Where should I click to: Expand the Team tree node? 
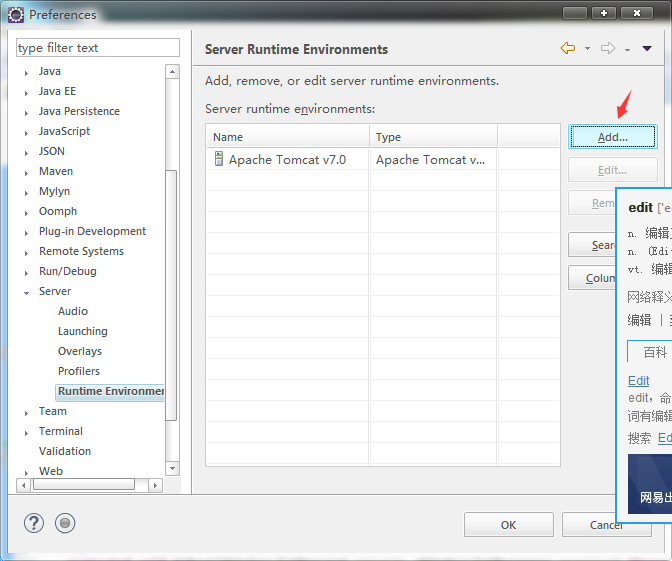point(26,413)
